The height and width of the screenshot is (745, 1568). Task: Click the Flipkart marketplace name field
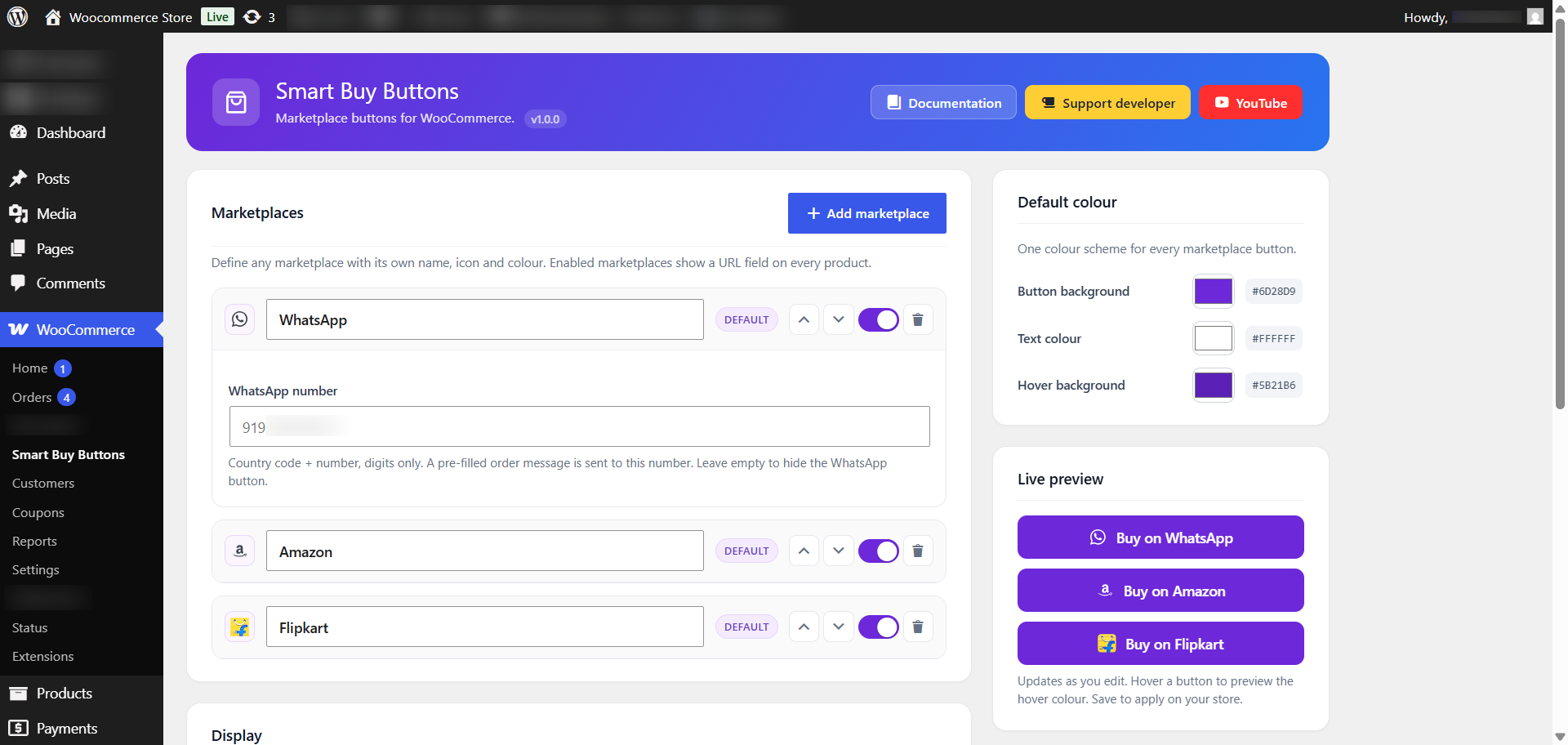pos(484,627)
